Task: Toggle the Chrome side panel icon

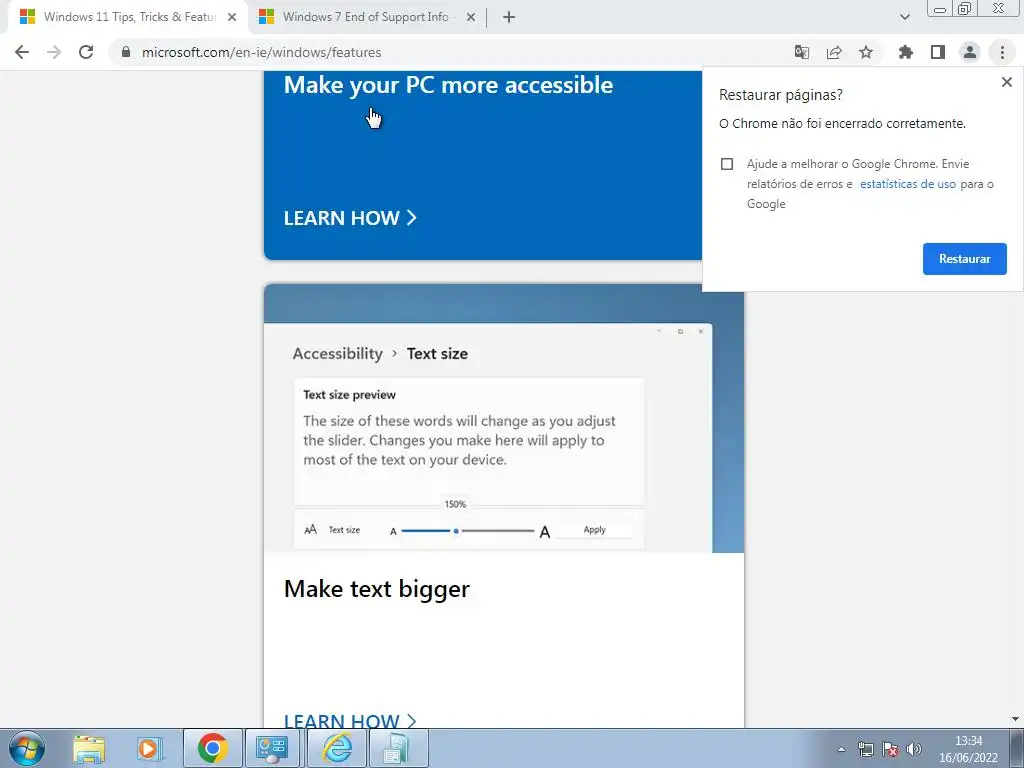Action: (938, 52)
